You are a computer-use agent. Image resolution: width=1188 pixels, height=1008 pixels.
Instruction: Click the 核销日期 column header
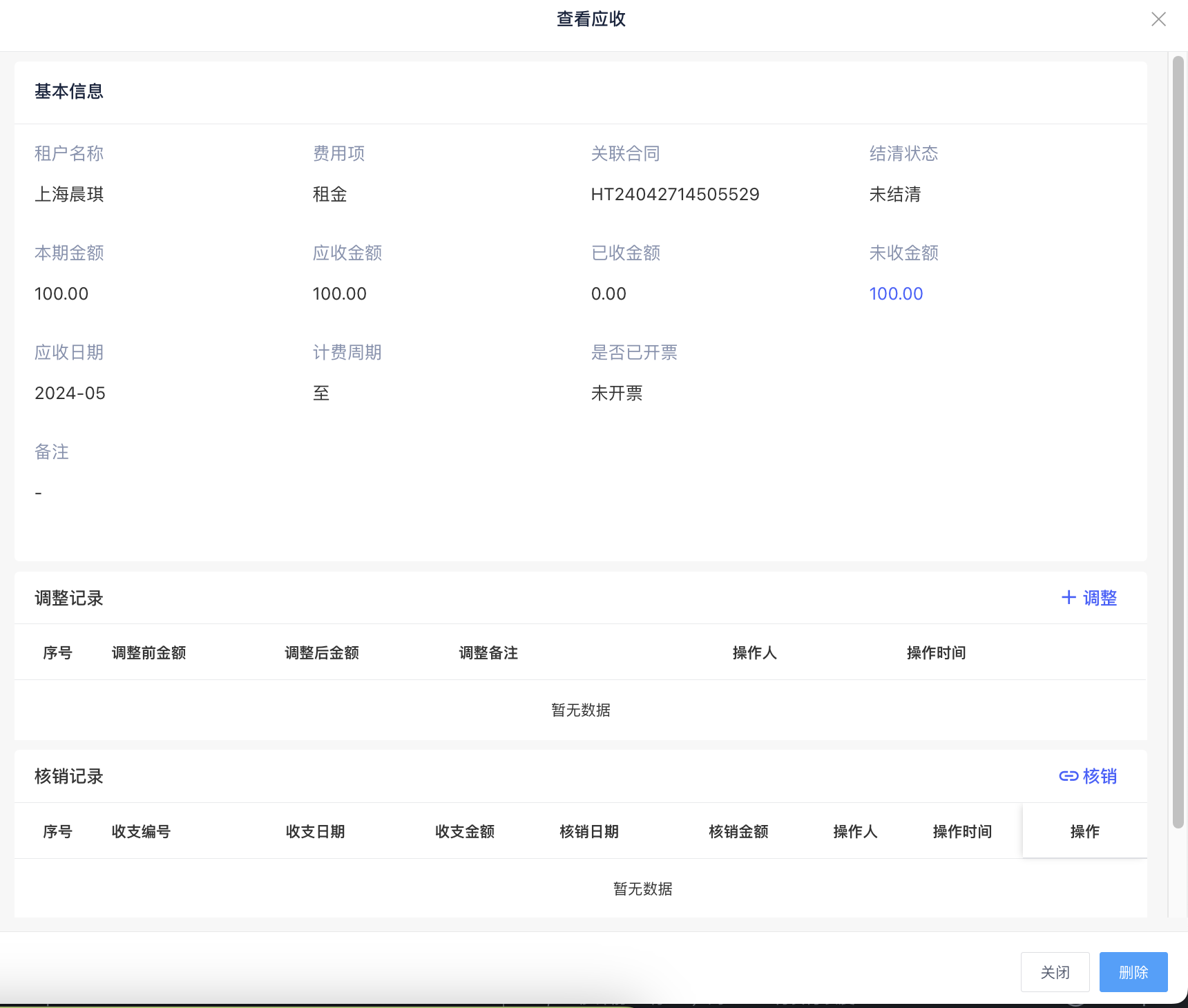[589, 831]
